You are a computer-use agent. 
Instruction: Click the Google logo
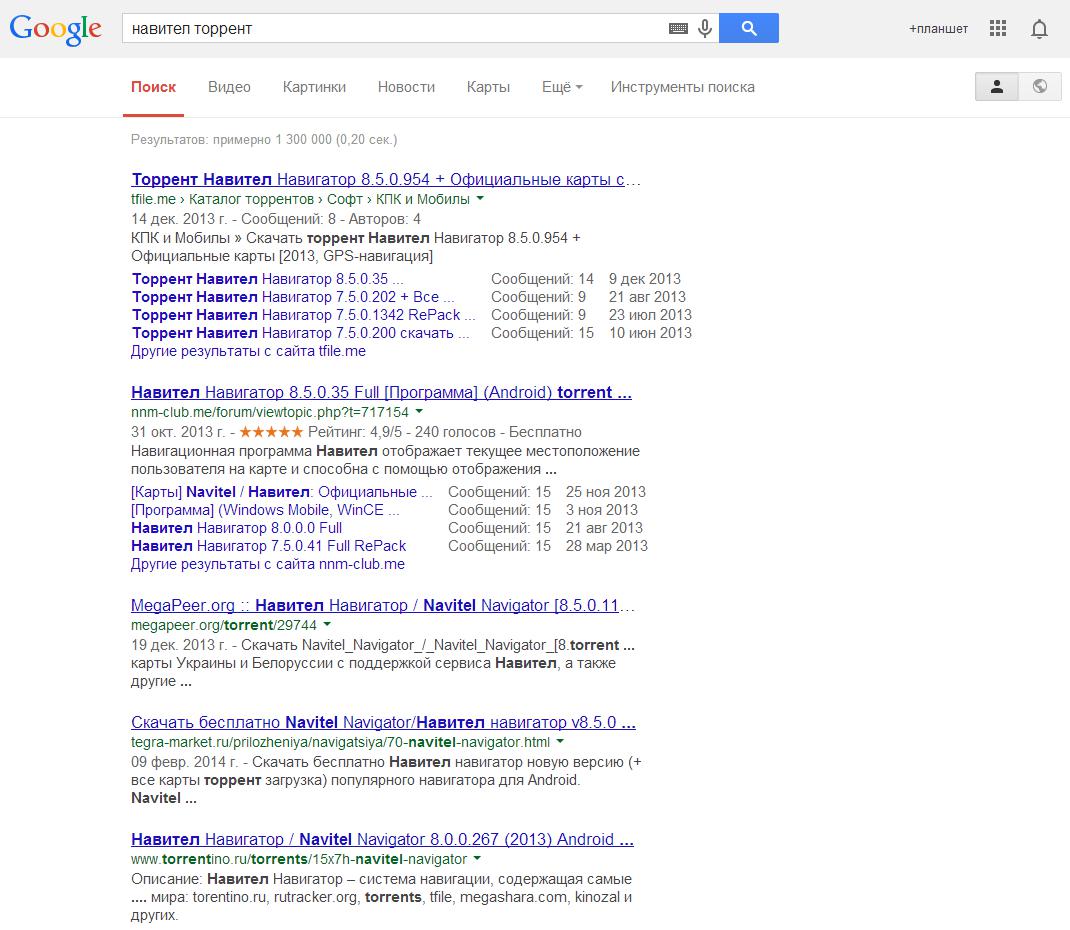click(55, 29)
